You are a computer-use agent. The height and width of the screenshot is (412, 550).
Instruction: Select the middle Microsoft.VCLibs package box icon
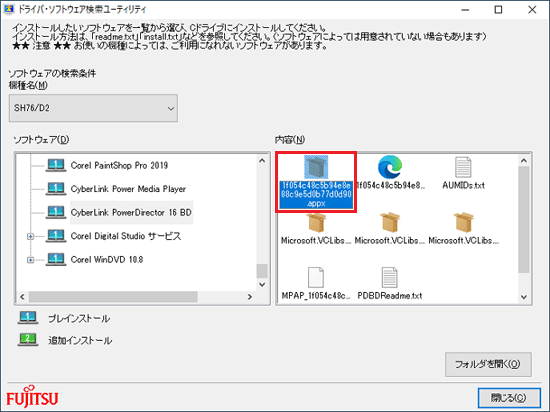coord(390,222)
